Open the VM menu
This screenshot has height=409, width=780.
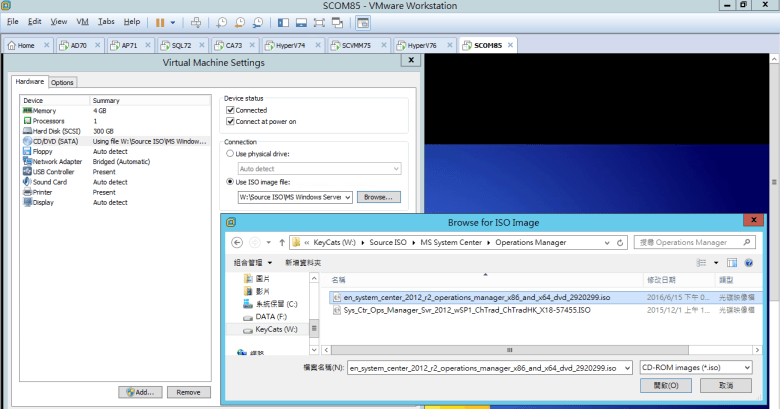point(84,21)
